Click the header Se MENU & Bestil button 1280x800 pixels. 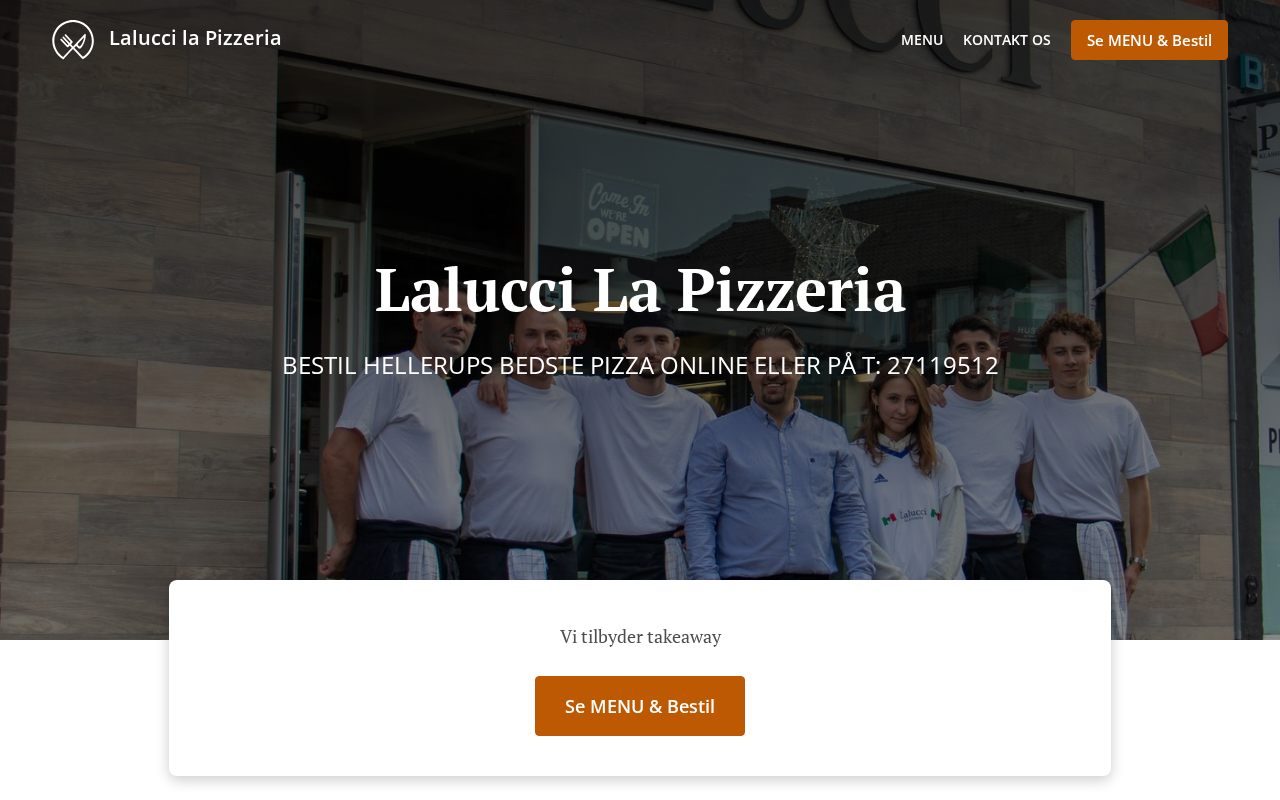point(1149,40)
